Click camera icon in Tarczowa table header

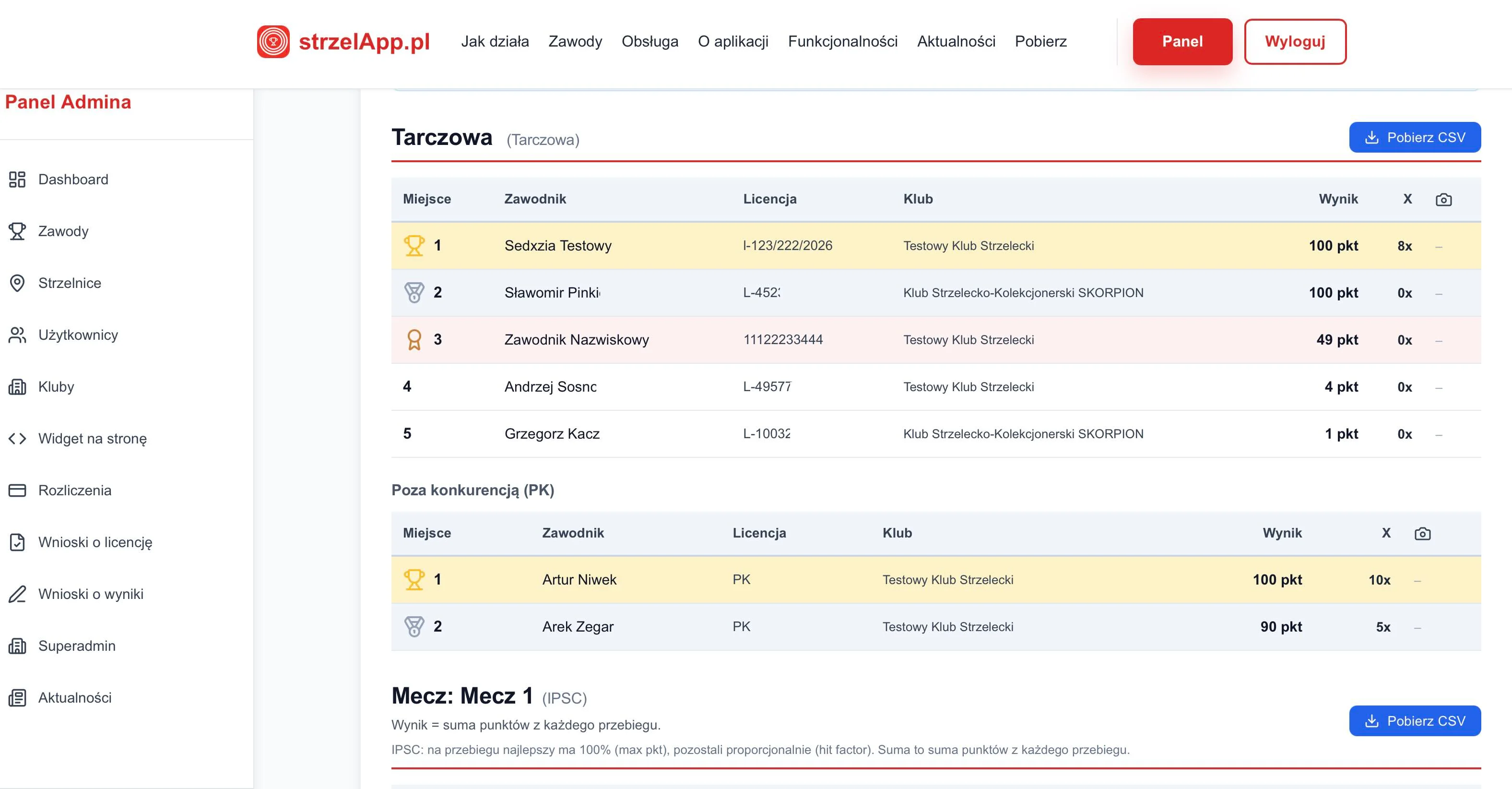pyautogui.click(x=1443, y=200)
